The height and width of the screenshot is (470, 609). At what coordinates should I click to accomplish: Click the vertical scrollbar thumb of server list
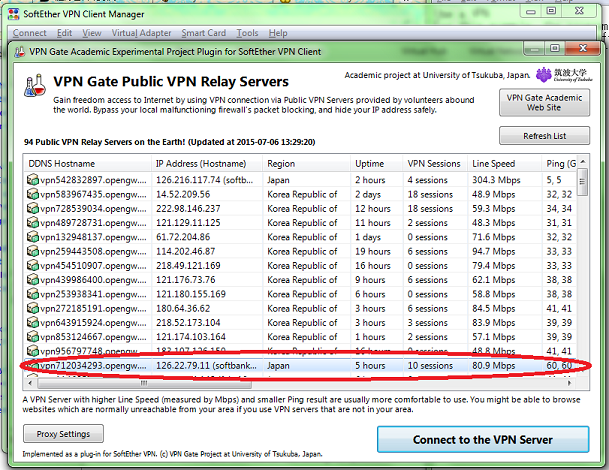click(x=582, y=182)
